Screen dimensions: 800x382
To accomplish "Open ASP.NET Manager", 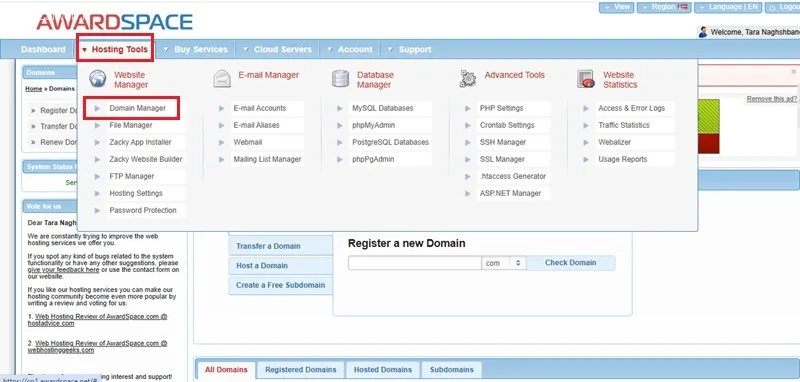I will coord(510,193).
